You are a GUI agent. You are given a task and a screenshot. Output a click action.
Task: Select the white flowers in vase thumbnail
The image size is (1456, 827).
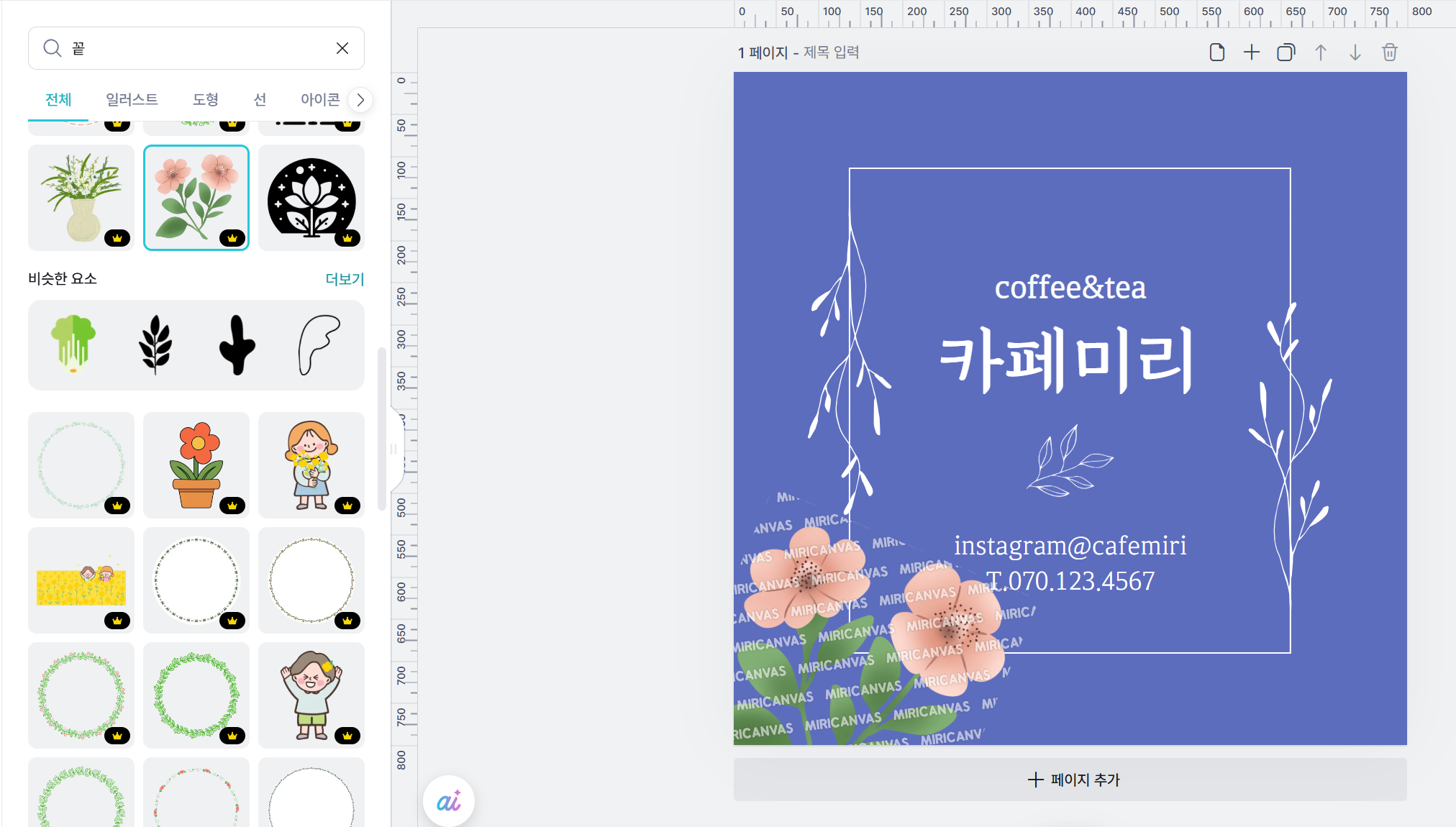pos(81,198)
